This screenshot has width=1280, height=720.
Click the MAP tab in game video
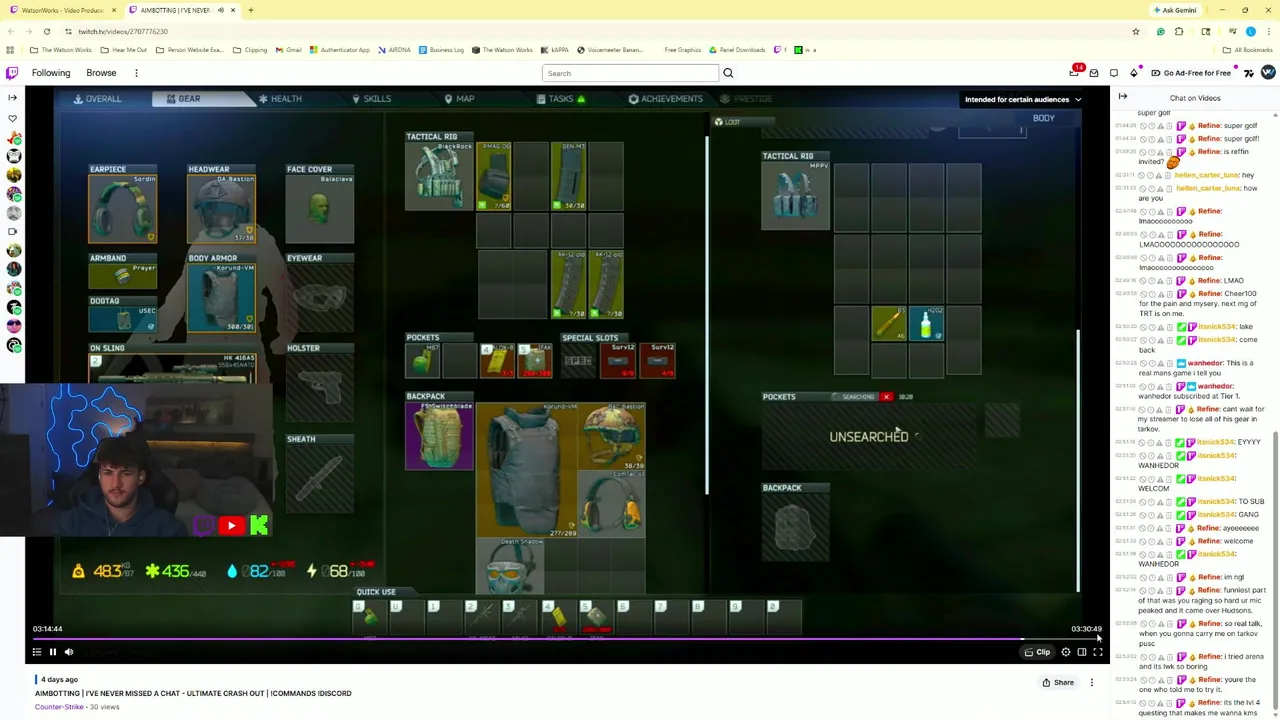click(x=459, y=99)
